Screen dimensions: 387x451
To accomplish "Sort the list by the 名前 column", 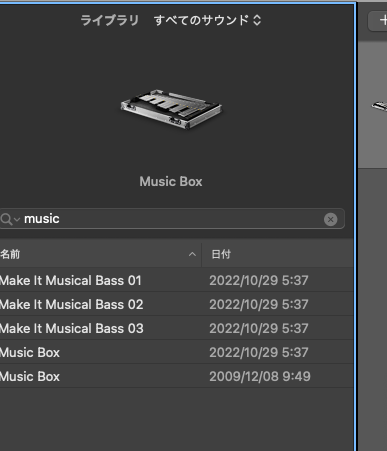I will coord(100,255).
